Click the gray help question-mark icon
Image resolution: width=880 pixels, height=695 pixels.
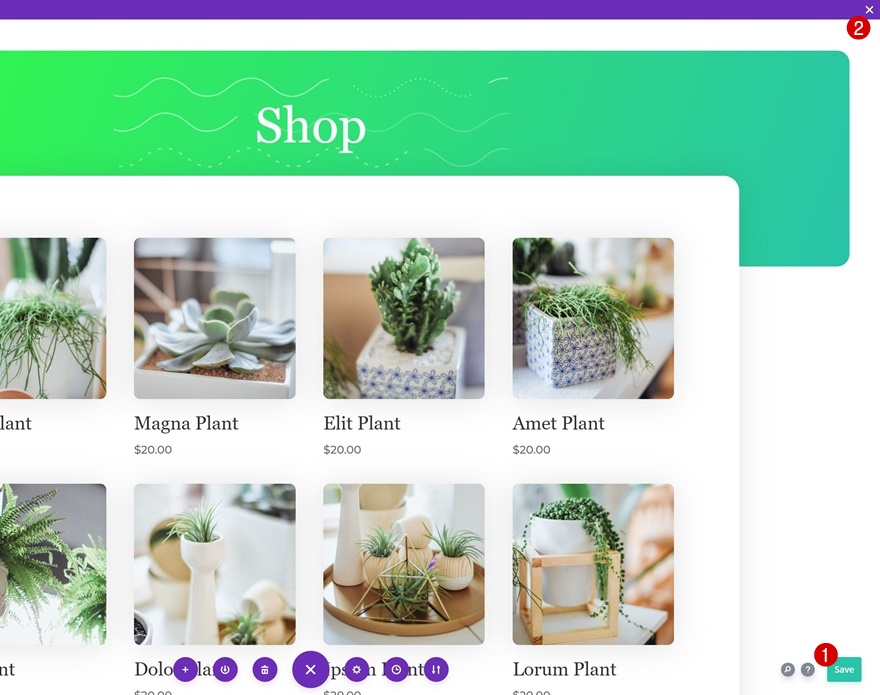pyautogui.click(x=808, y=669)
